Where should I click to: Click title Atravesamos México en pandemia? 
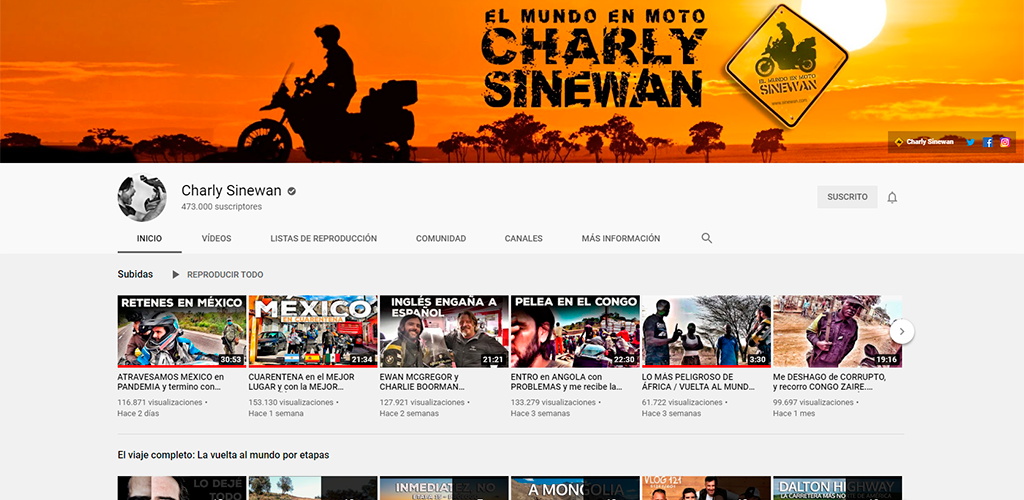coord(170,382)
